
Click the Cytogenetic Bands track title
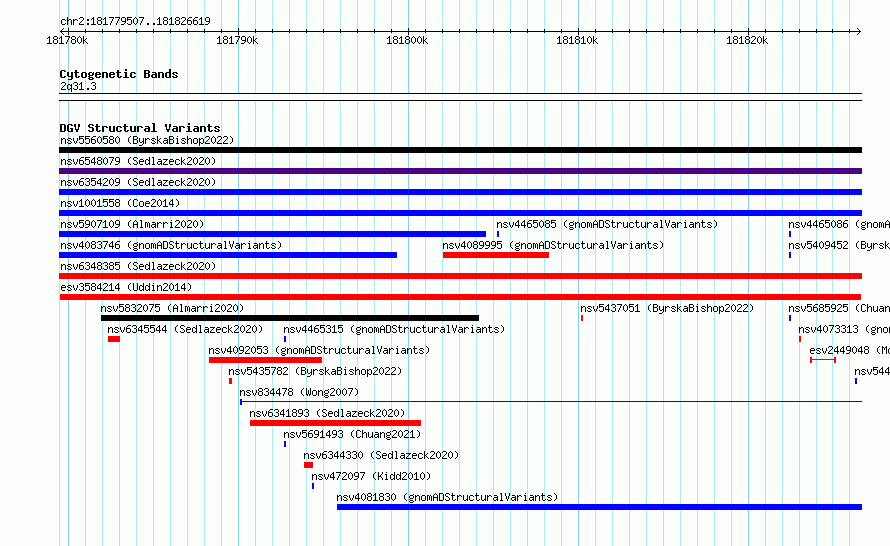click(119, 74)
